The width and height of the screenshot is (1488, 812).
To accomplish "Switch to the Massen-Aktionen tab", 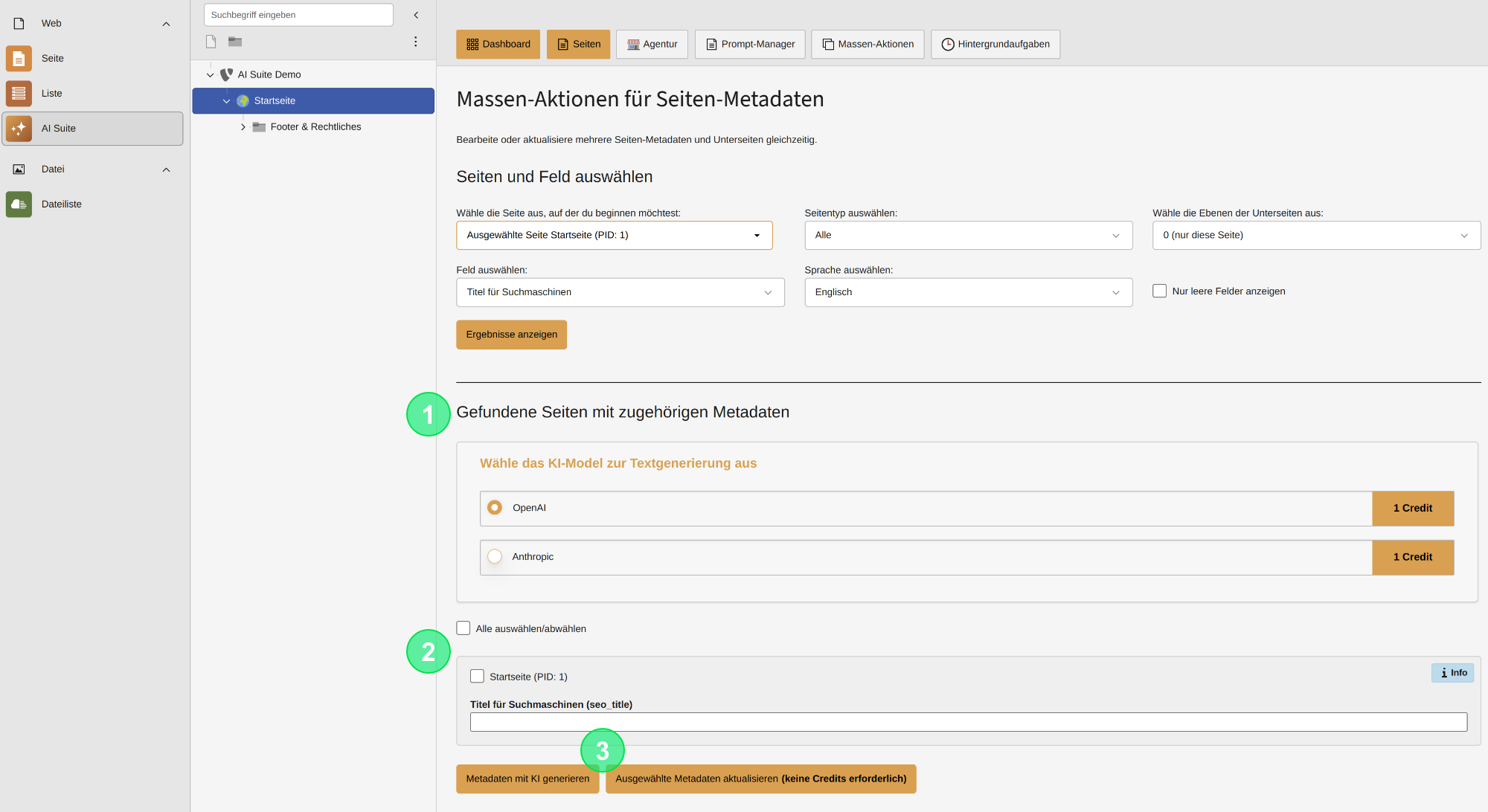I will point(868,44).
